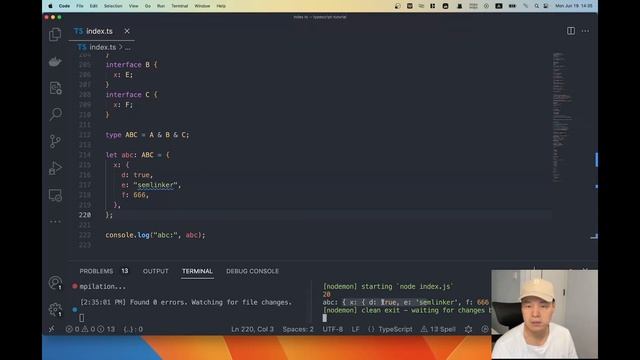The width and height of the screenshot is (640, 360).
Task: Expand the breadcrumb '...' symbol segment
Action: click(128, 48)
